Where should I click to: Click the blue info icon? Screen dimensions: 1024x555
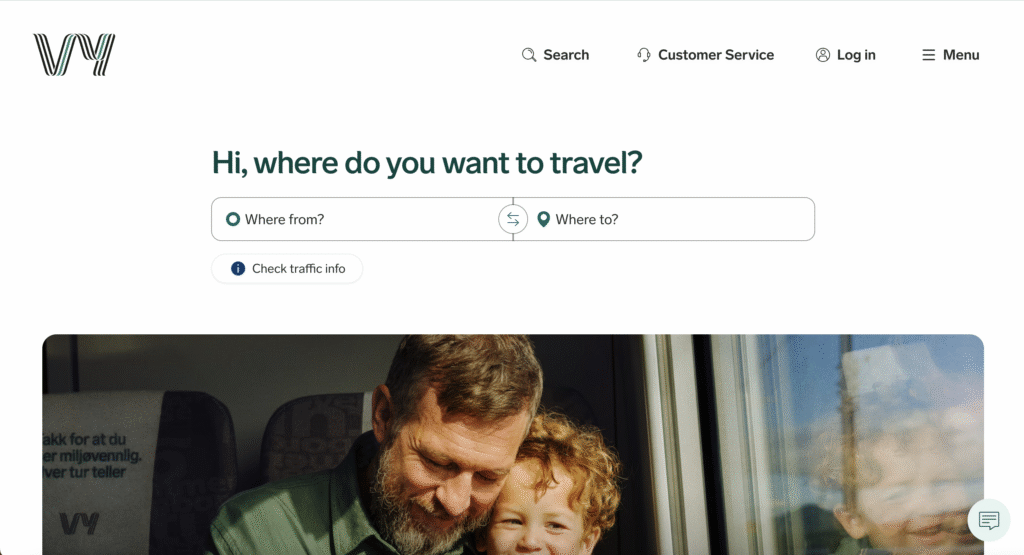point(238,268)
